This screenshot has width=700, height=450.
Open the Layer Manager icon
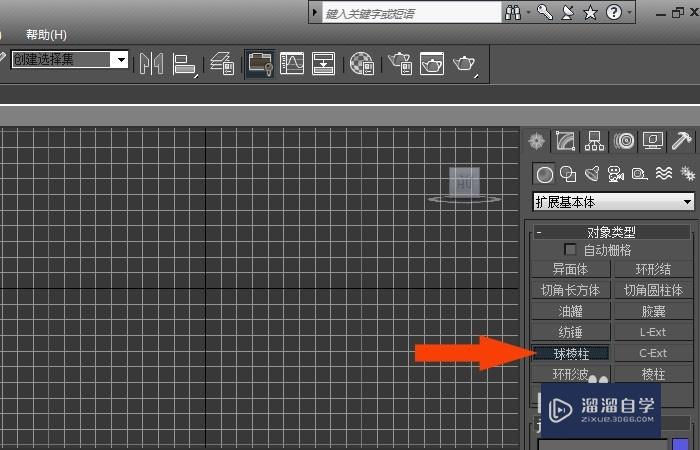point(222,63)
